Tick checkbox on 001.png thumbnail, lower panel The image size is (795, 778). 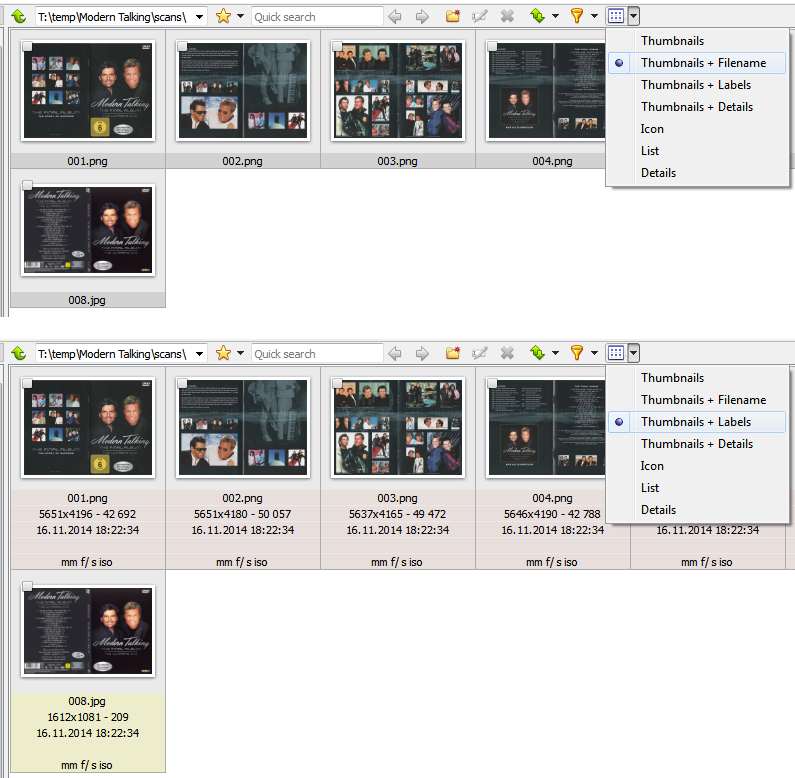[x=27, y=383]
